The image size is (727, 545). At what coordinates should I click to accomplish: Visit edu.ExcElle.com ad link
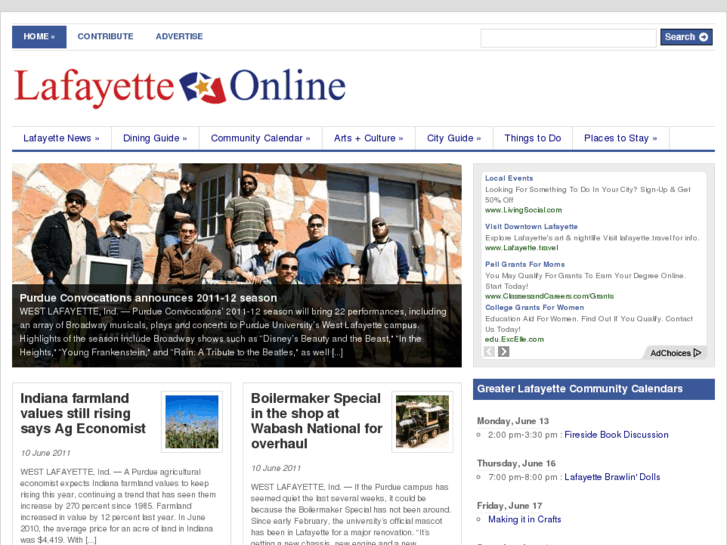click(x=514, y=339)
